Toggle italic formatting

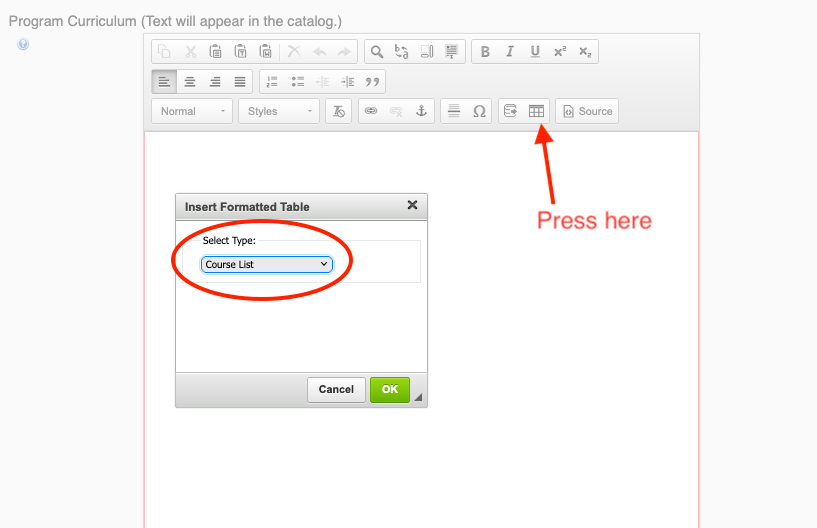point(510,52)
